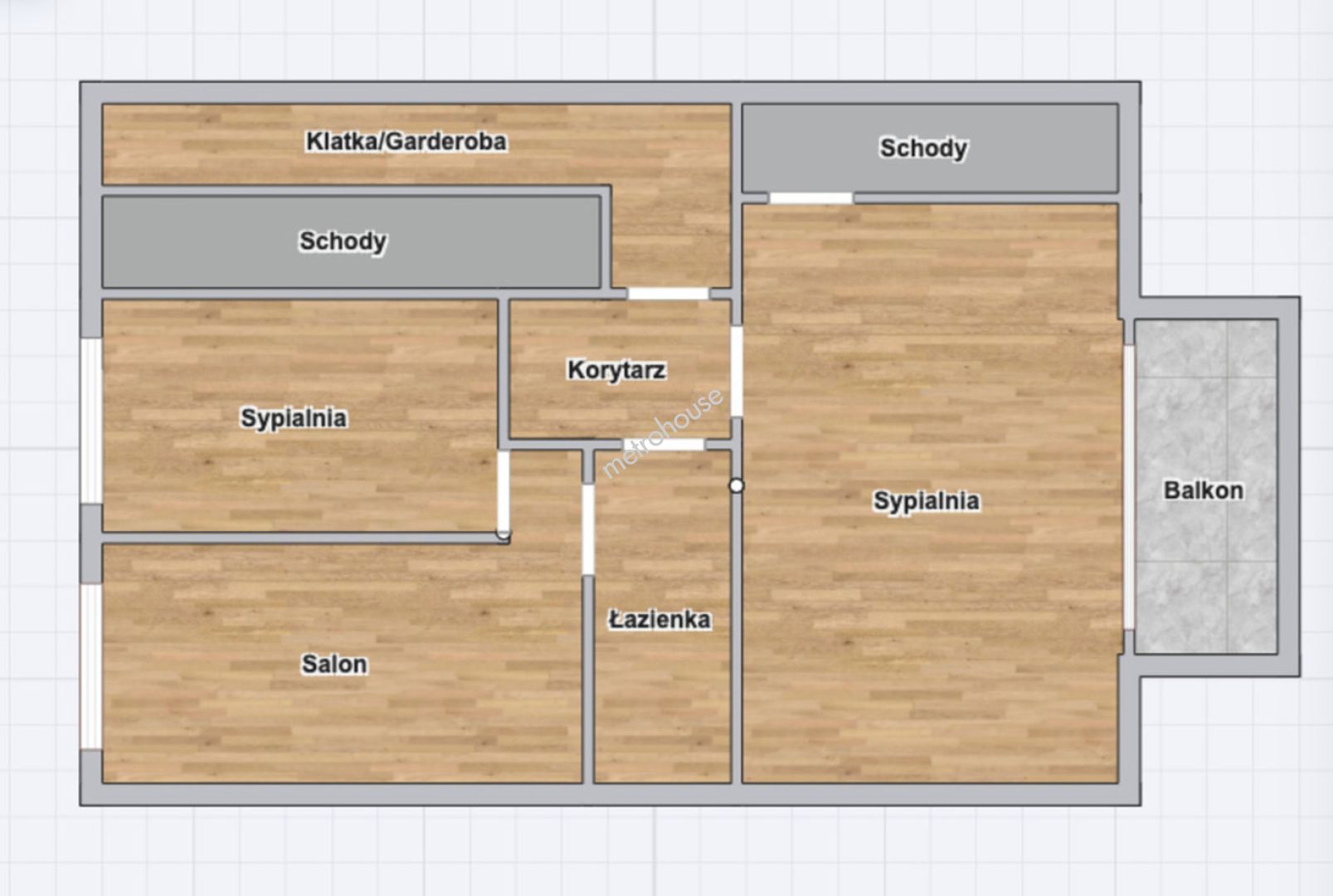Image resolution: width=1333 pixels, height=896 pixels.
Task: Click the Balkon label
Action: tap(1203, 490)
